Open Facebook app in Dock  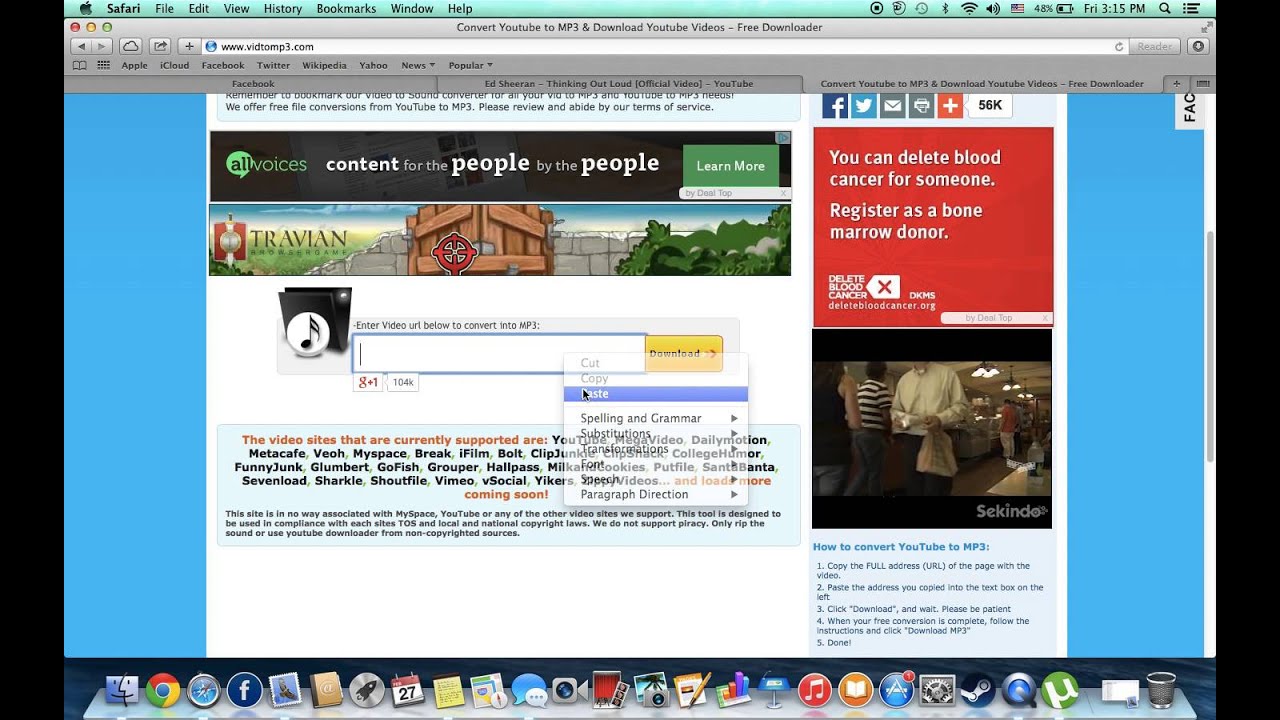[245, 690]
